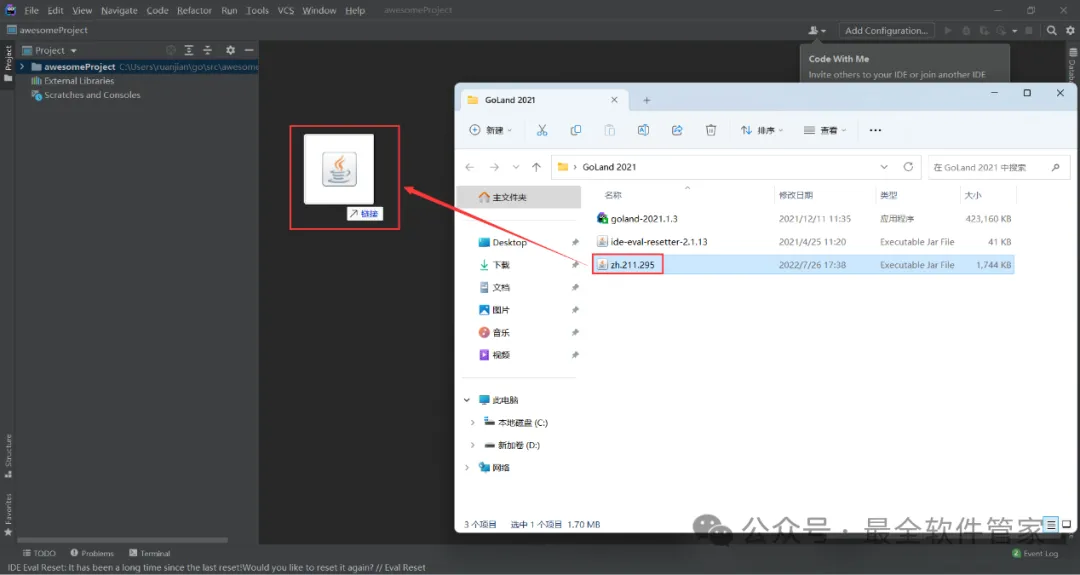Open the Refactor menu
The height and width of the screenshot is (575, 1080).
194,10
